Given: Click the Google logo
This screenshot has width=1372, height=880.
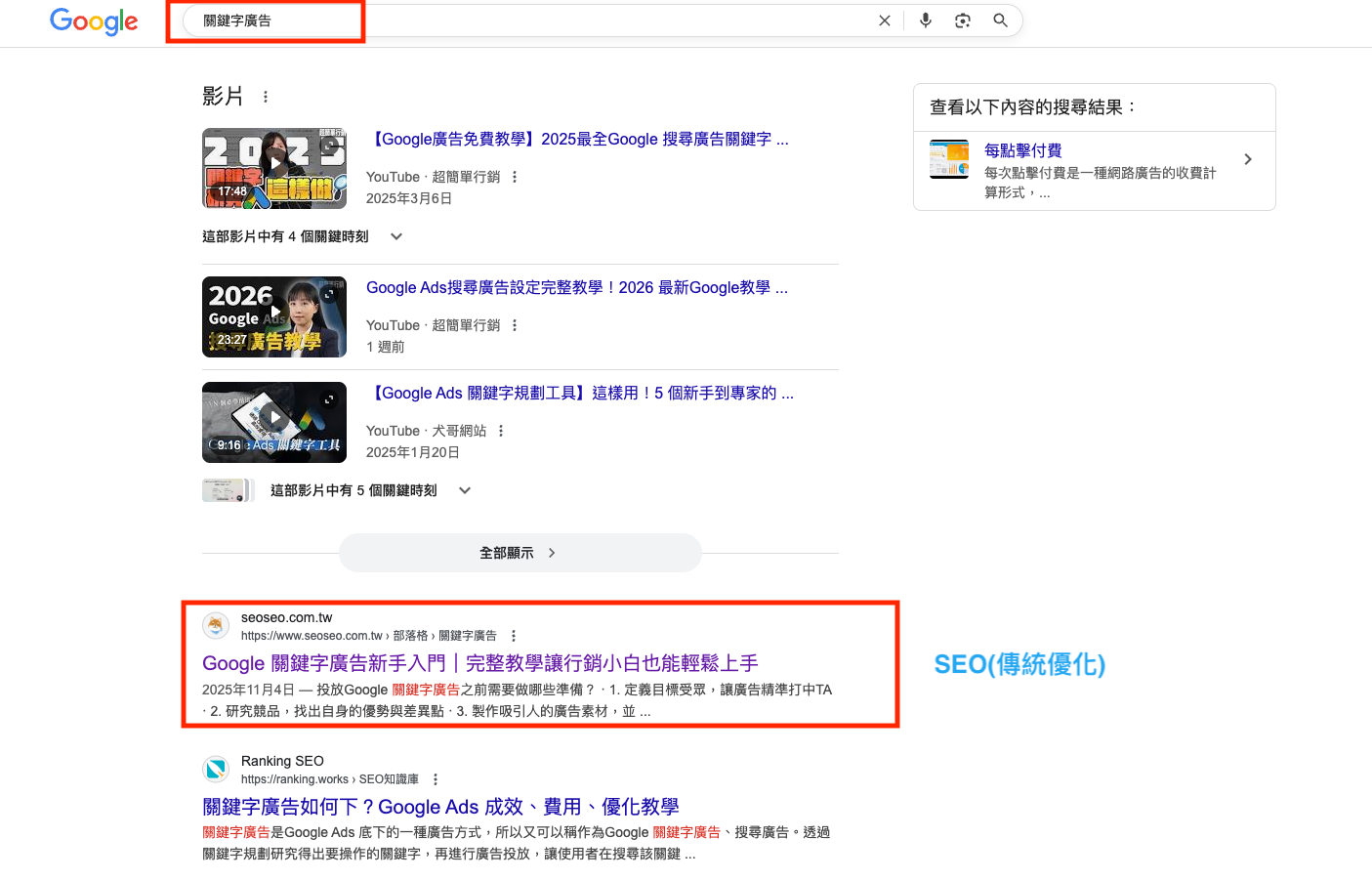Looking at the screenshot, I should point(94,21).
